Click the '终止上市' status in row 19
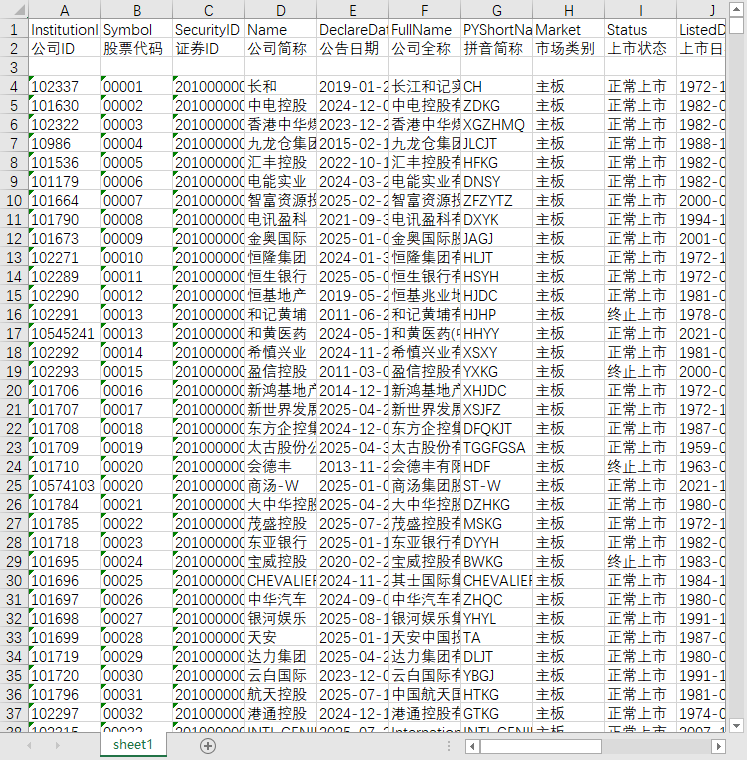Viewport: 747px width, 760px height. [640, 371]
